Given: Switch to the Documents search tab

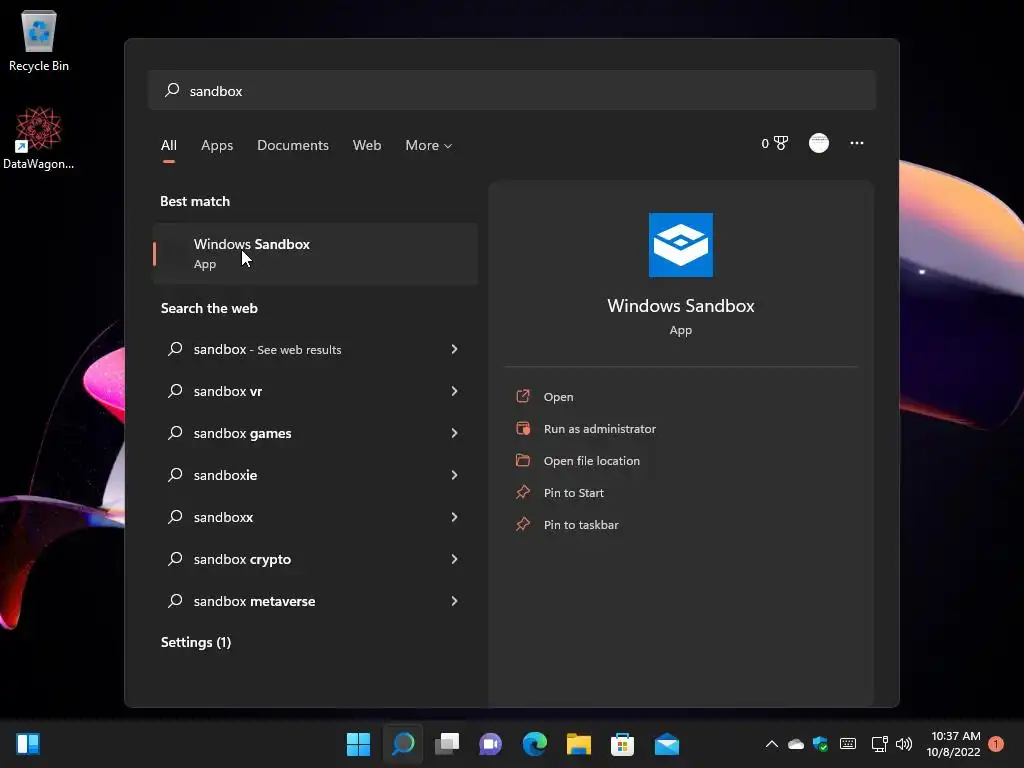Looking at the screenshot, I should [x=293, y=145].
